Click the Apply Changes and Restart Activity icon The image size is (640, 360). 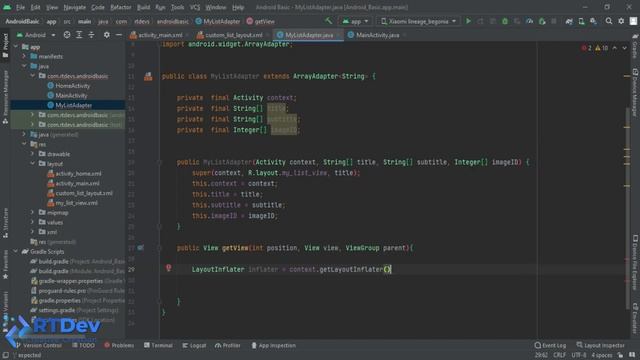tap(480, 21)
